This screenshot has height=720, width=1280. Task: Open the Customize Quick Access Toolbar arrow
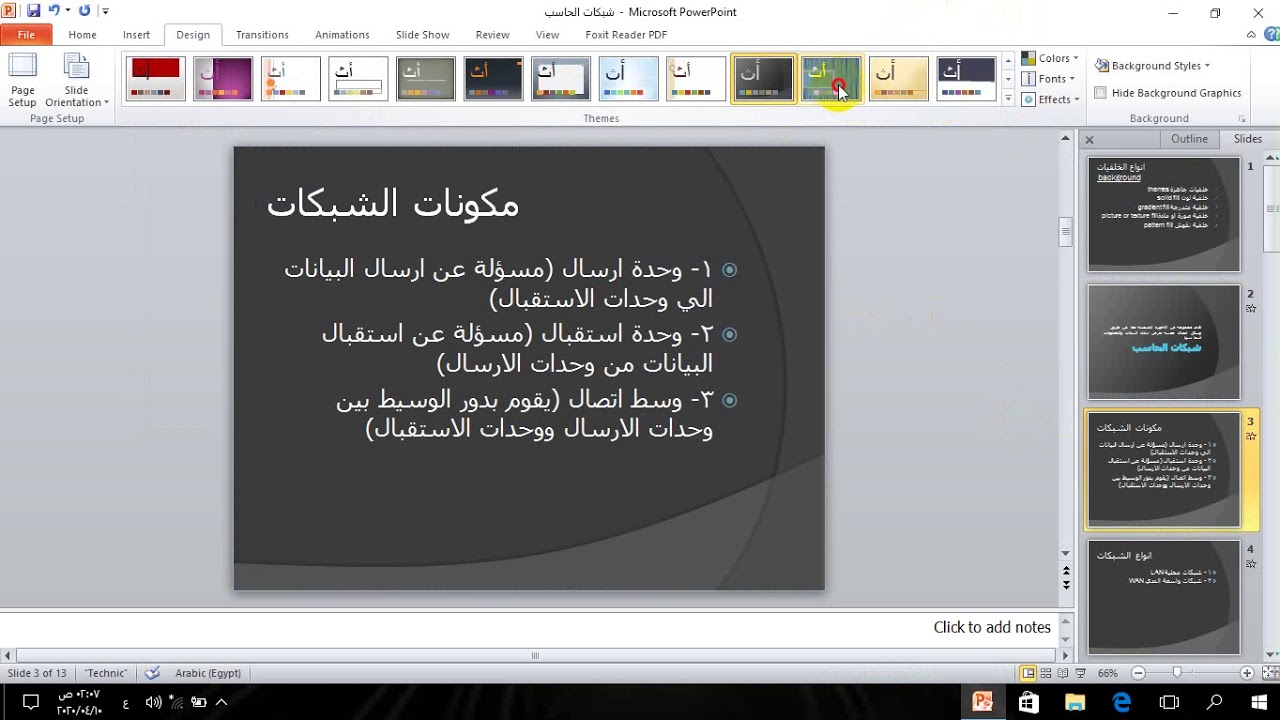pyautogui.click(x=106, y=12)
